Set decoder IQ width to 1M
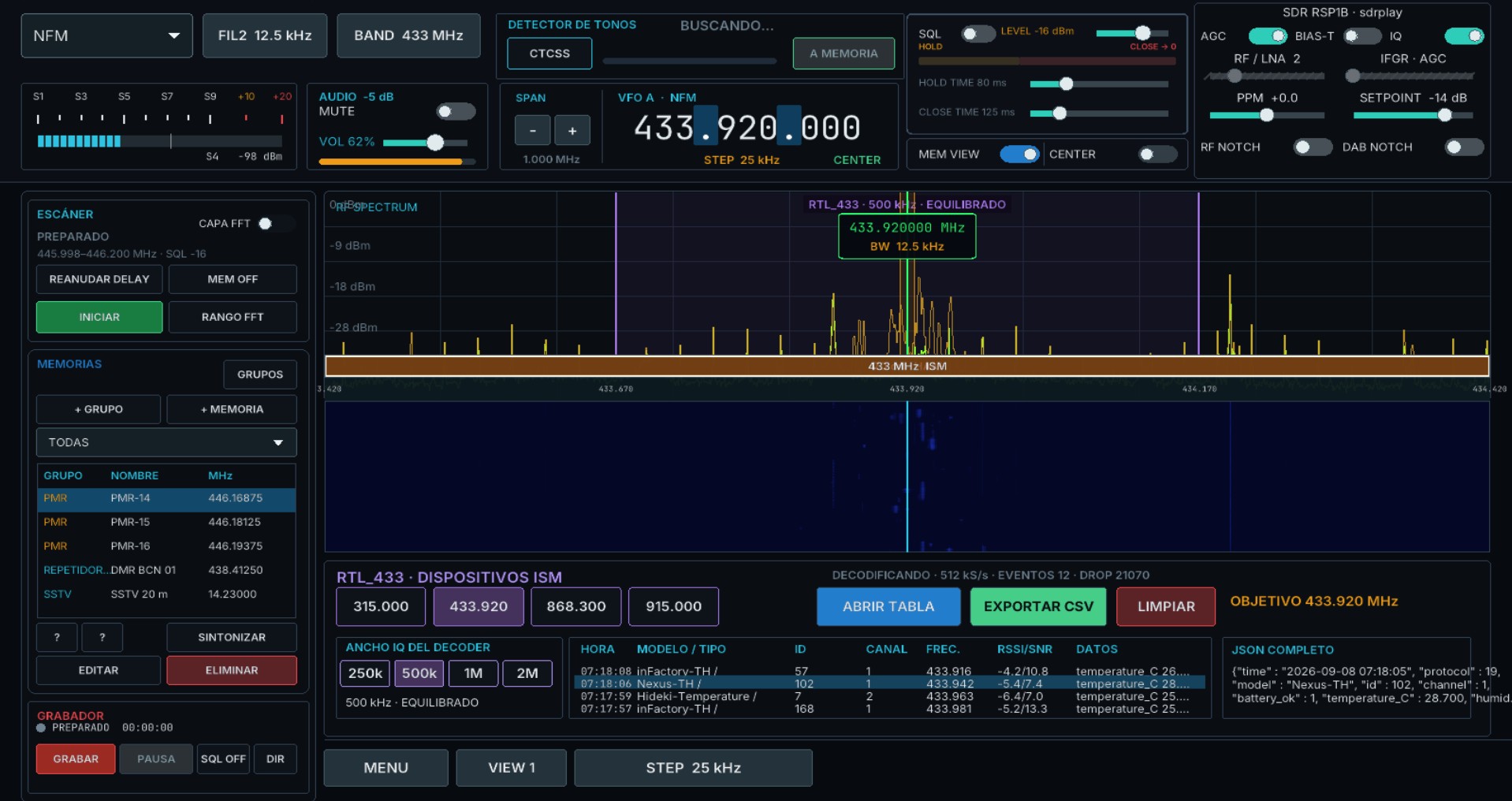 point(473,673)
